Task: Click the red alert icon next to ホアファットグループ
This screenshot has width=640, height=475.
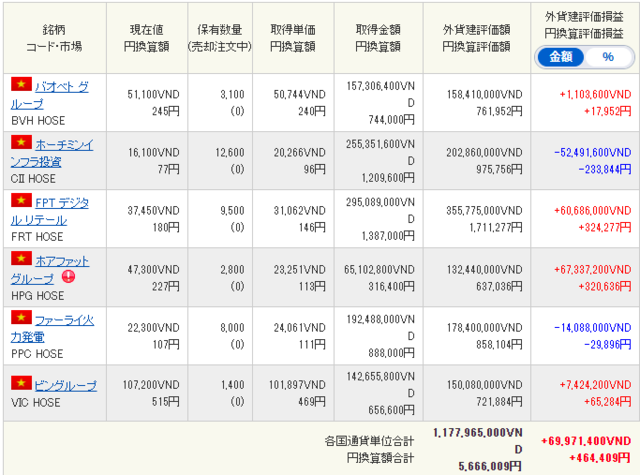Action: click(x=69, y=277)
